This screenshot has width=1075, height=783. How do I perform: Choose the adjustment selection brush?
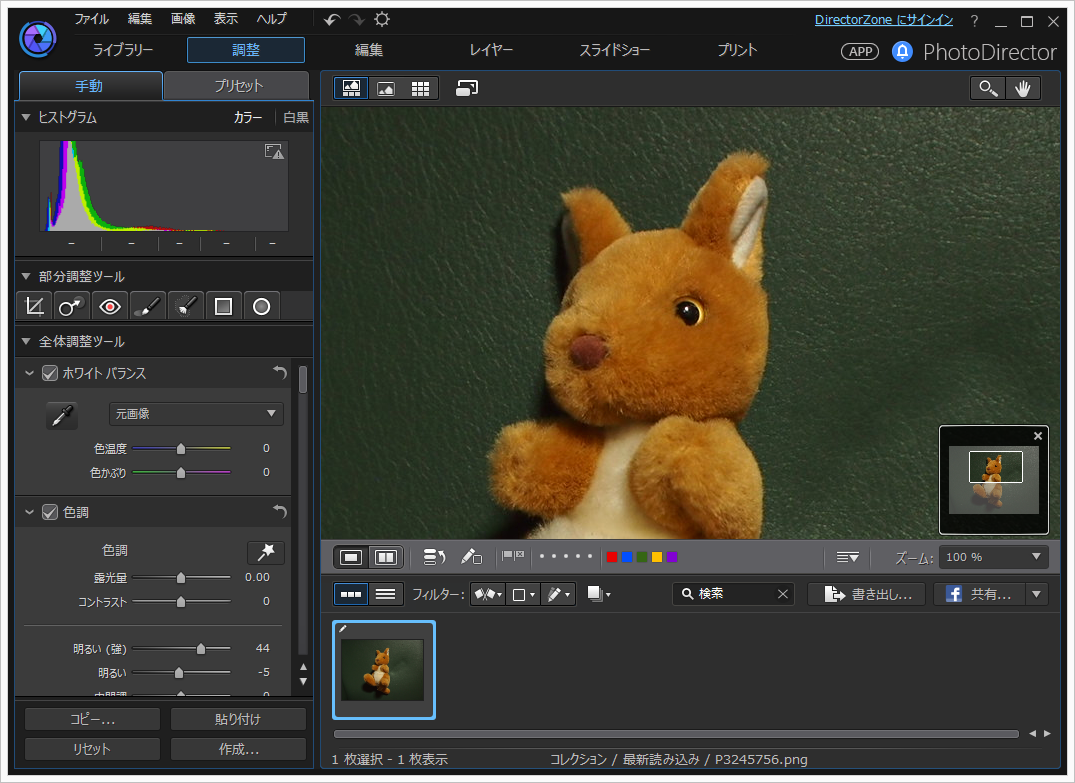pyautogui.click(x=184, y=305)
